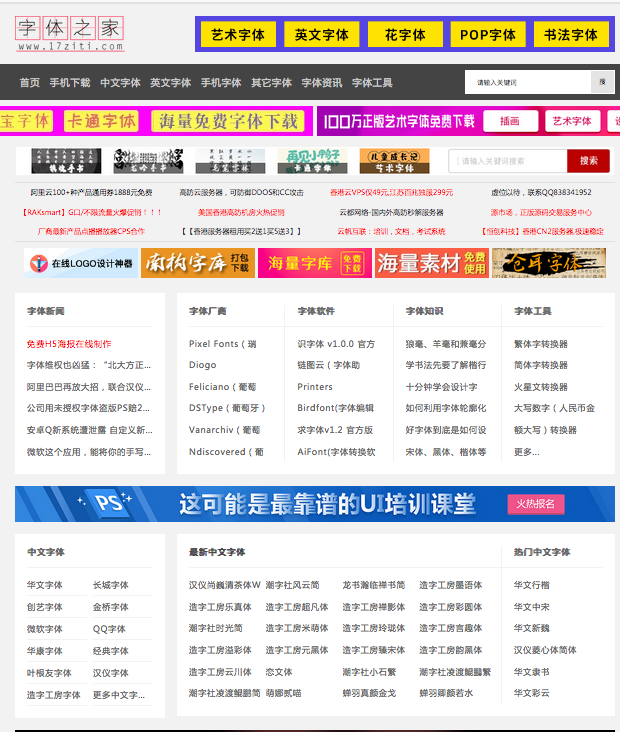Open the 南构字库 打包下载 banner
620x732 pixels.
(x=198, y=263)
